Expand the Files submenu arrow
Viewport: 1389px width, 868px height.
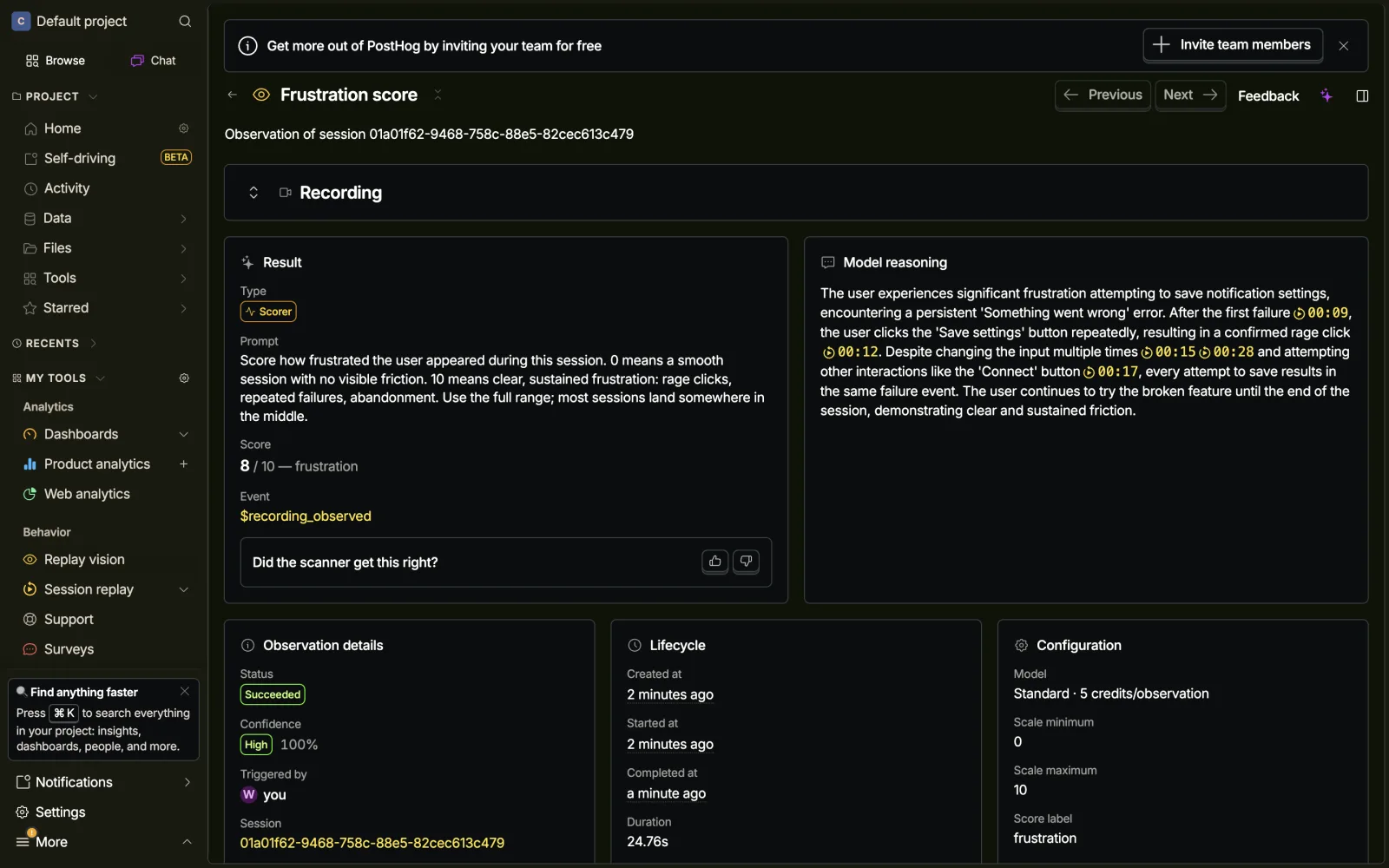183,248
